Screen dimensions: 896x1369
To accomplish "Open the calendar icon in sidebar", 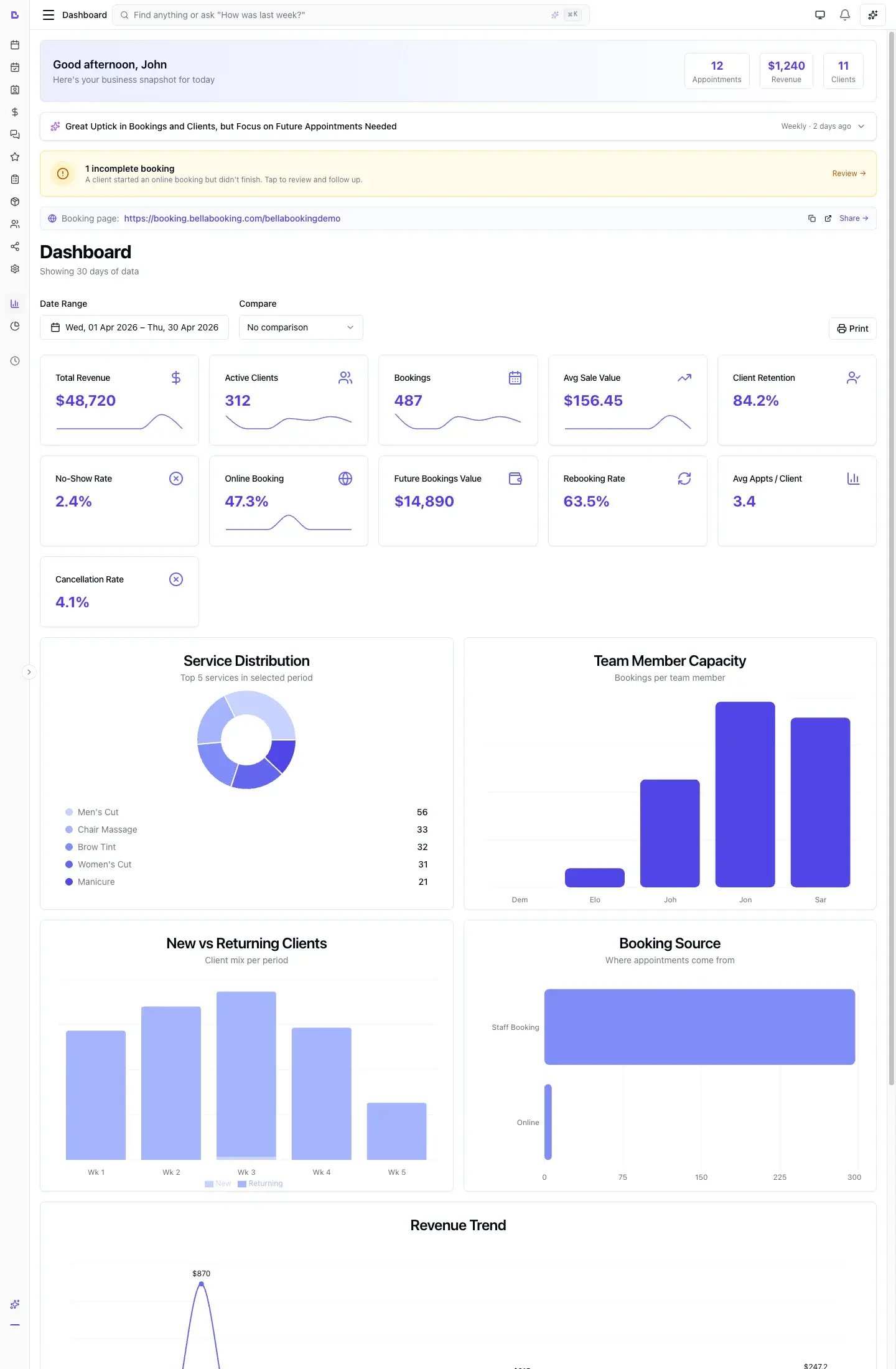I will [x=15, y=45].
